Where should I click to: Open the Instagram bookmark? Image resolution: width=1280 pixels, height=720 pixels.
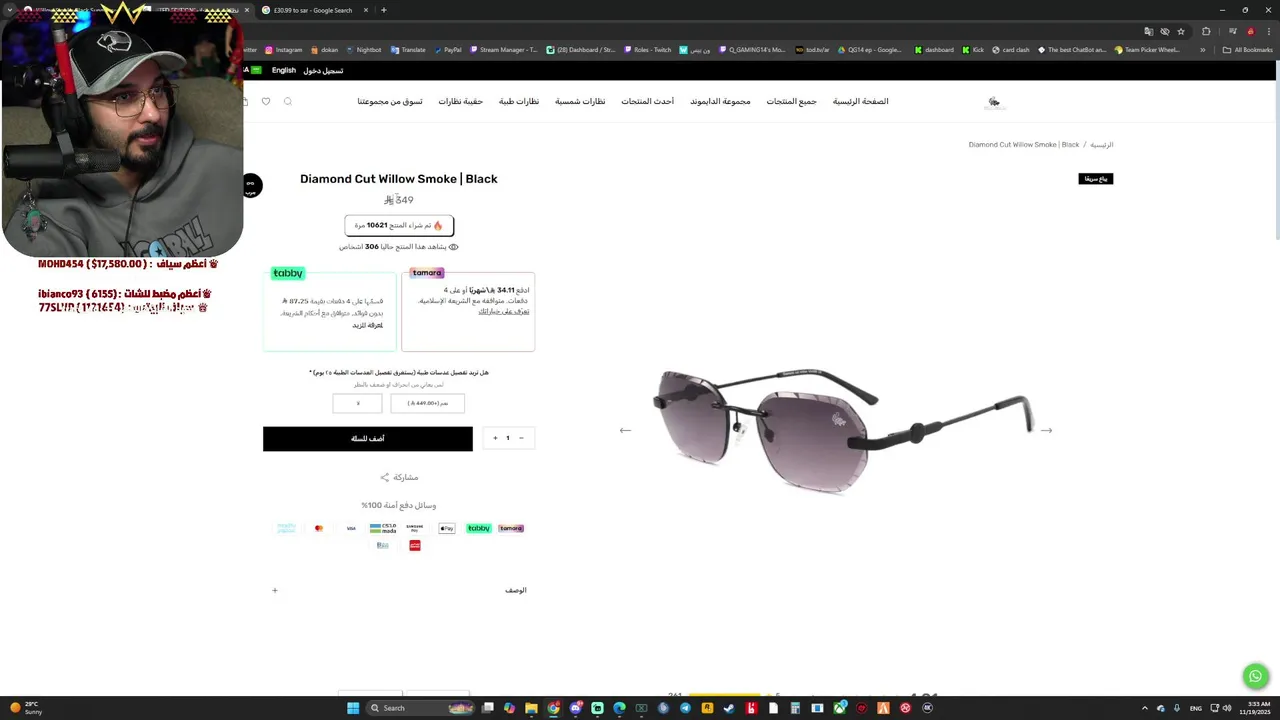(283, 49)
